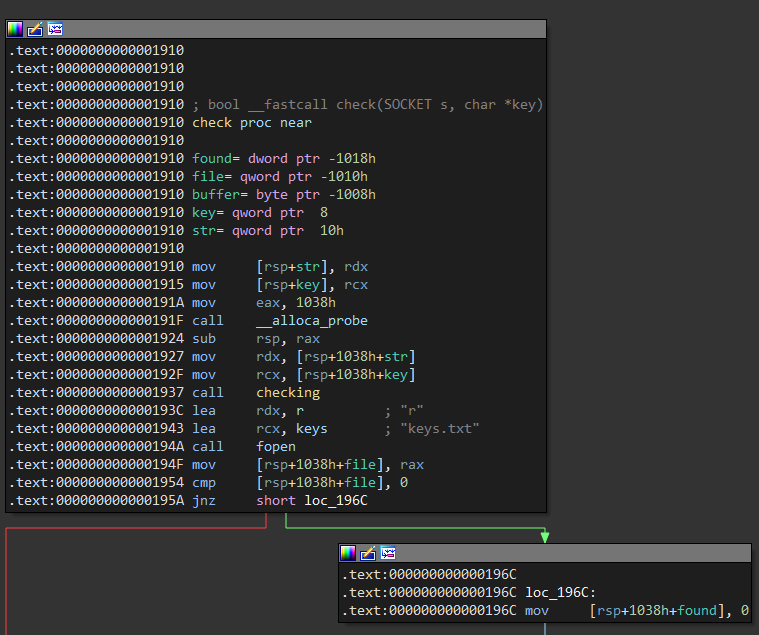Select the buffer variable definition line
759x635 pixels.
pyautogui.click(x=284, y=195)
